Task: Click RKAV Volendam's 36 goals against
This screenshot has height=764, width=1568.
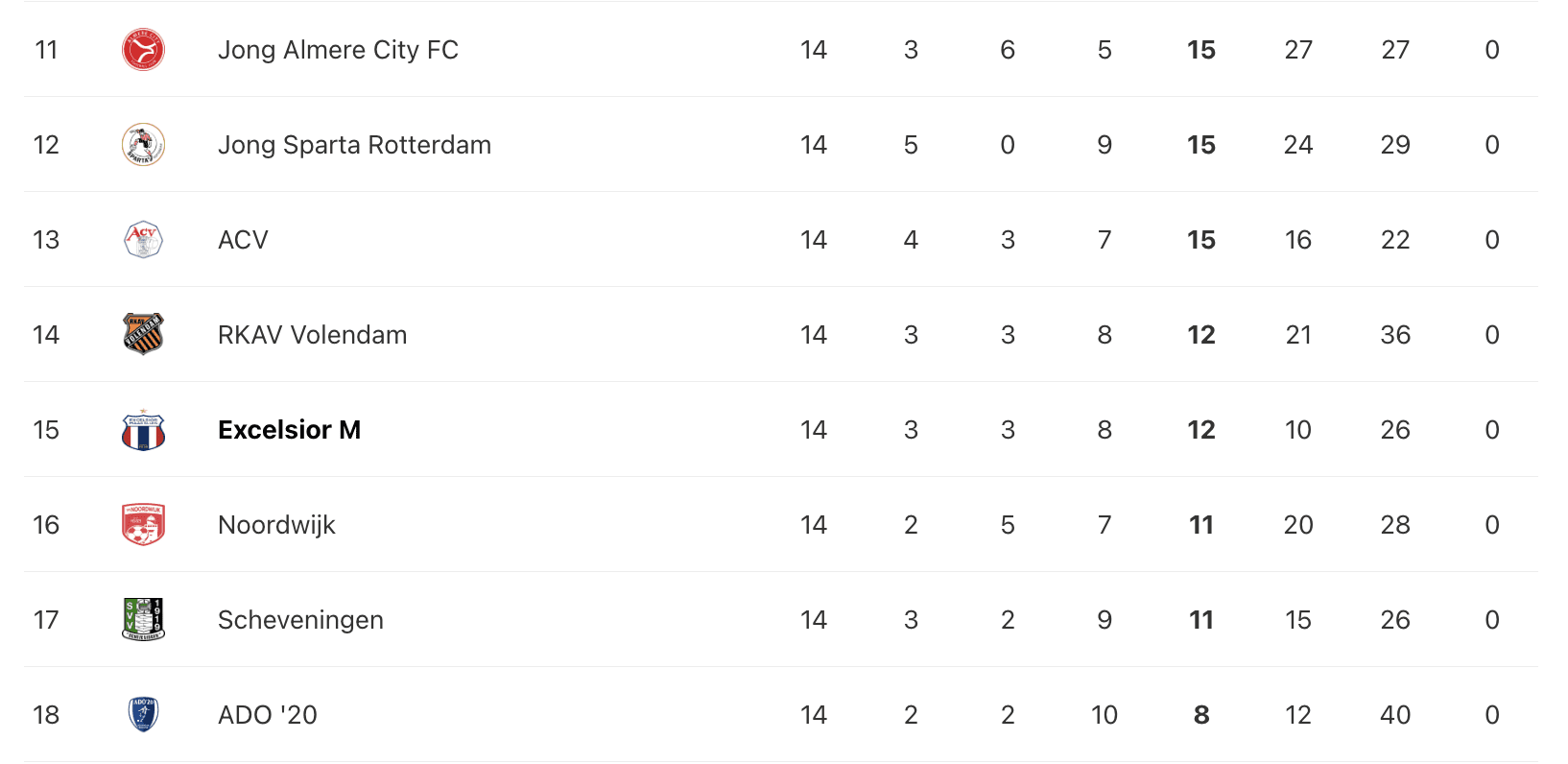Action: click(x=1395, y=335)
